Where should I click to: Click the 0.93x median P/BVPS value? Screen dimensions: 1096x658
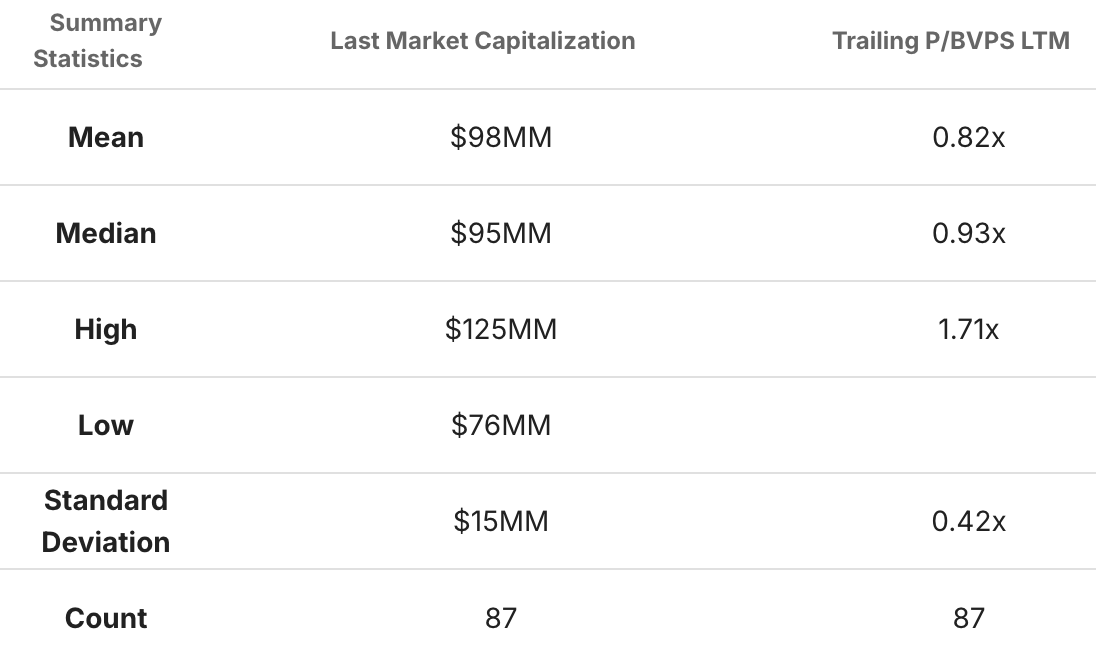968,233
